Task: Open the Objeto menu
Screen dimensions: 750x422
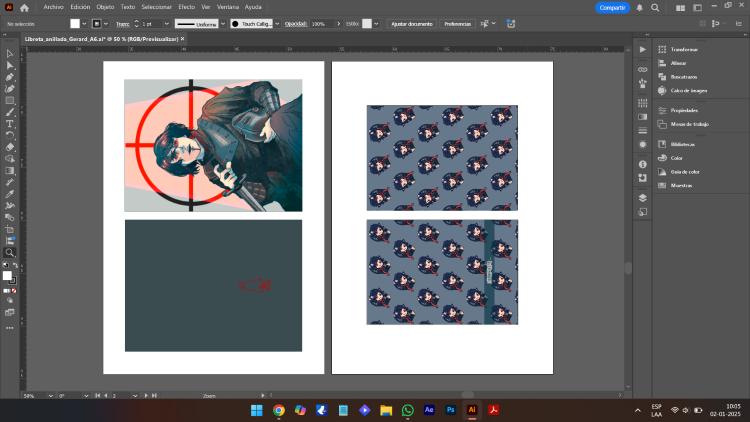Action: [x=105, y=7]
